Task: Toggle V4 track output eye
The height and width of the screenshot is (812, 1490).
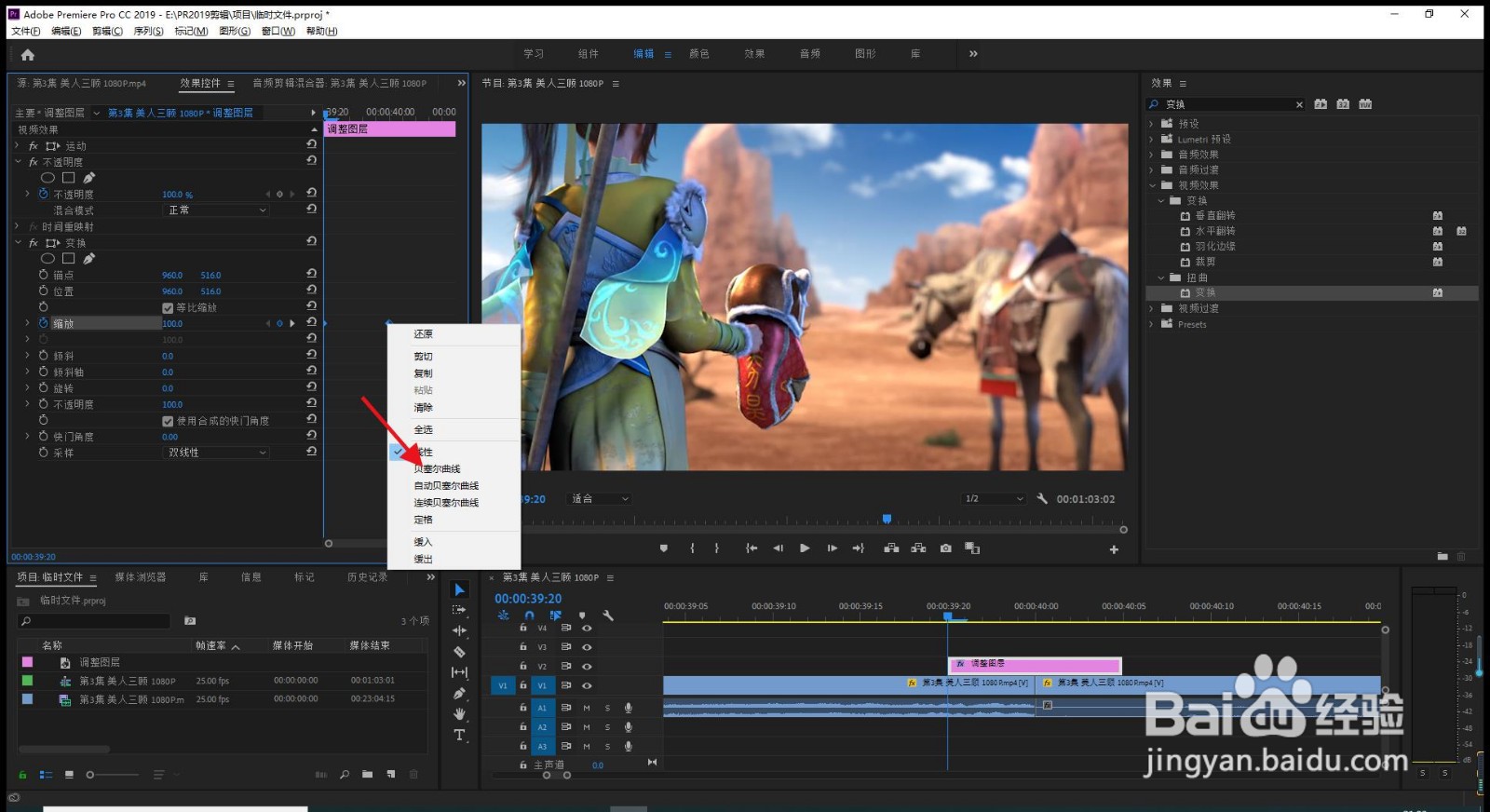Action: point(587,628)
